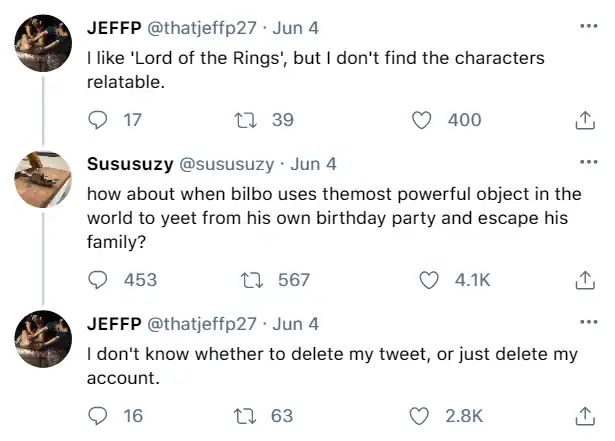Open more options on JEFFP's last tweet
Image resolution: width=615 pixels, height=441 pixels.
[x=588, y=322]
